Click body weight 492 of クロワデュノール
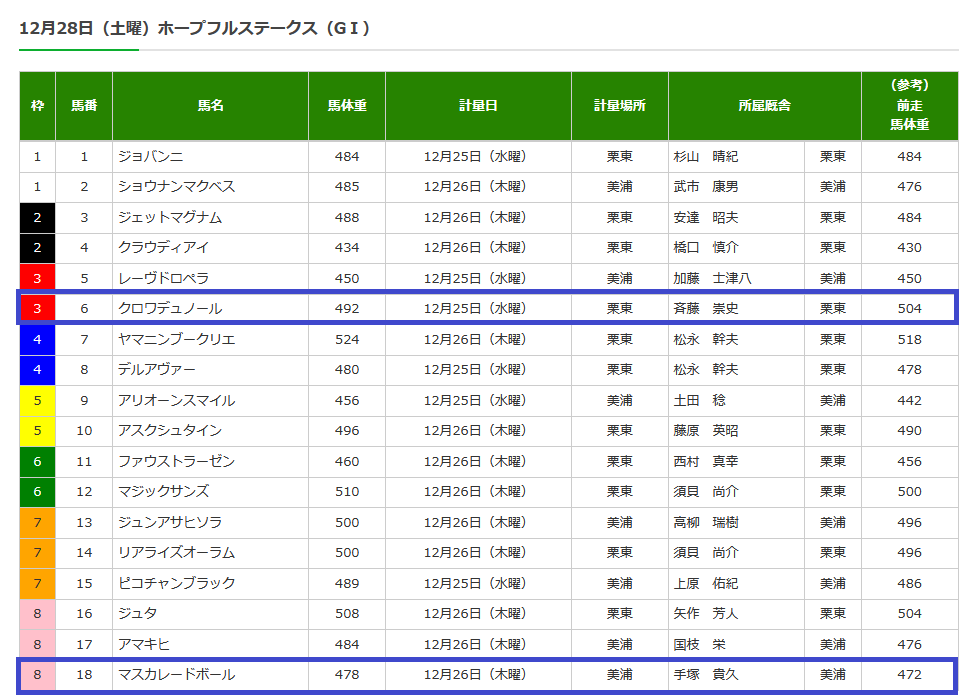The width and height of the screenshot is (967, 700). click(x=347, y=309)
